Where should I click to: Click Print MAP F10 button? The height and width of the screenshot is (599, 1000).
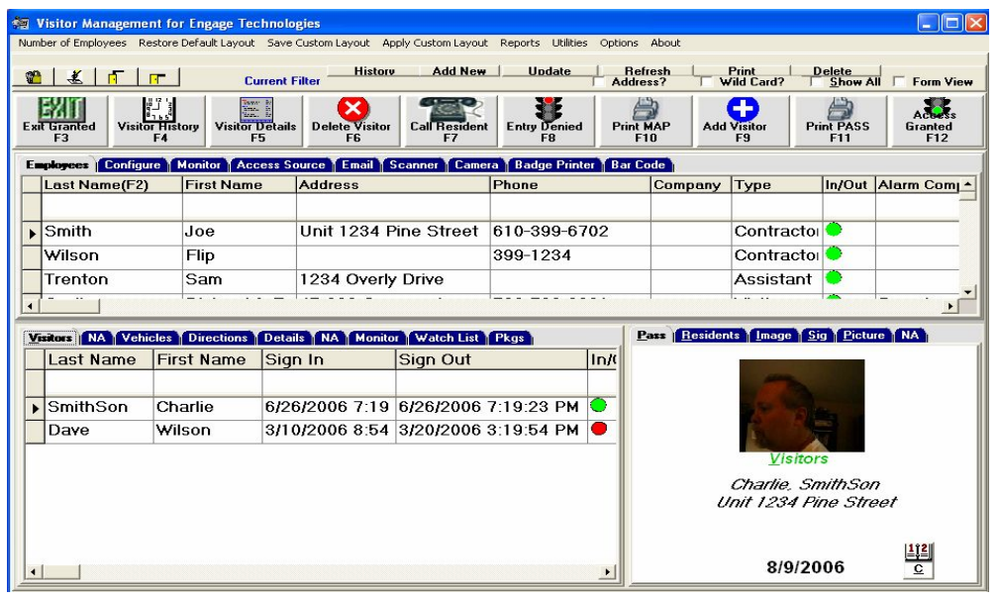pyautogui.click(x=644, y=121)
